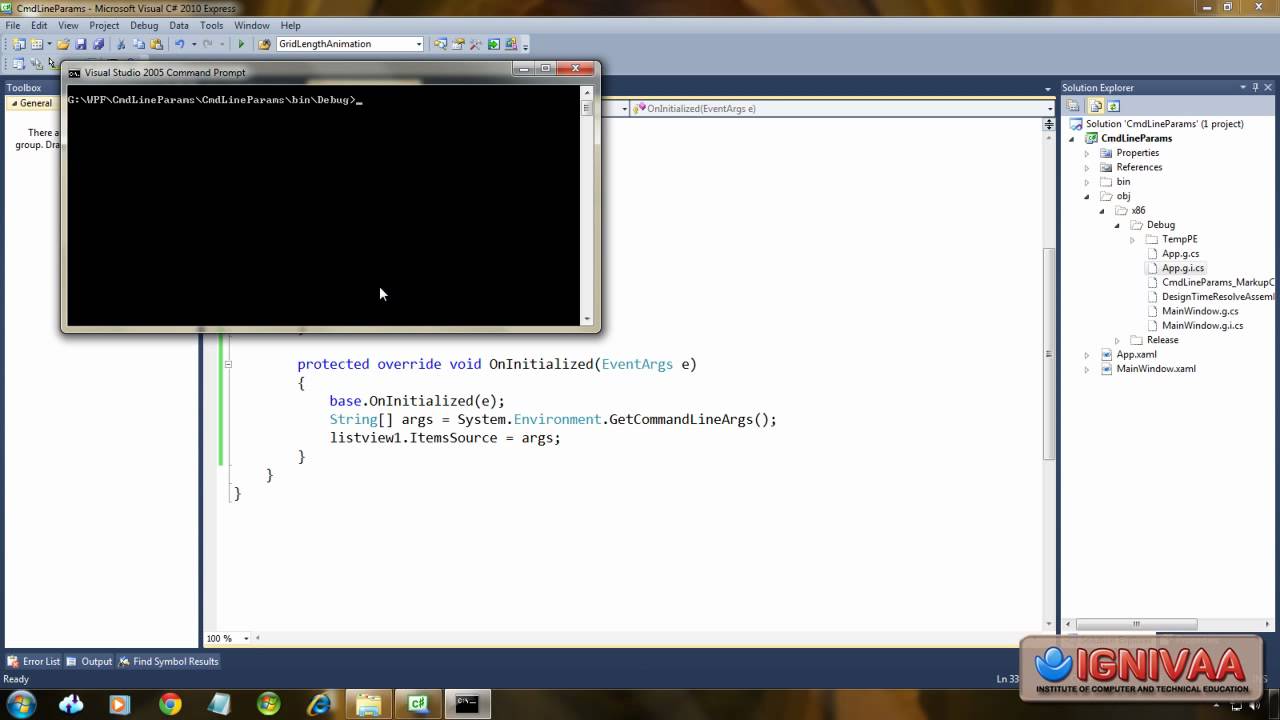
Task: Open the Solution Explorer window position dropdown
Action: point(1242,87)
